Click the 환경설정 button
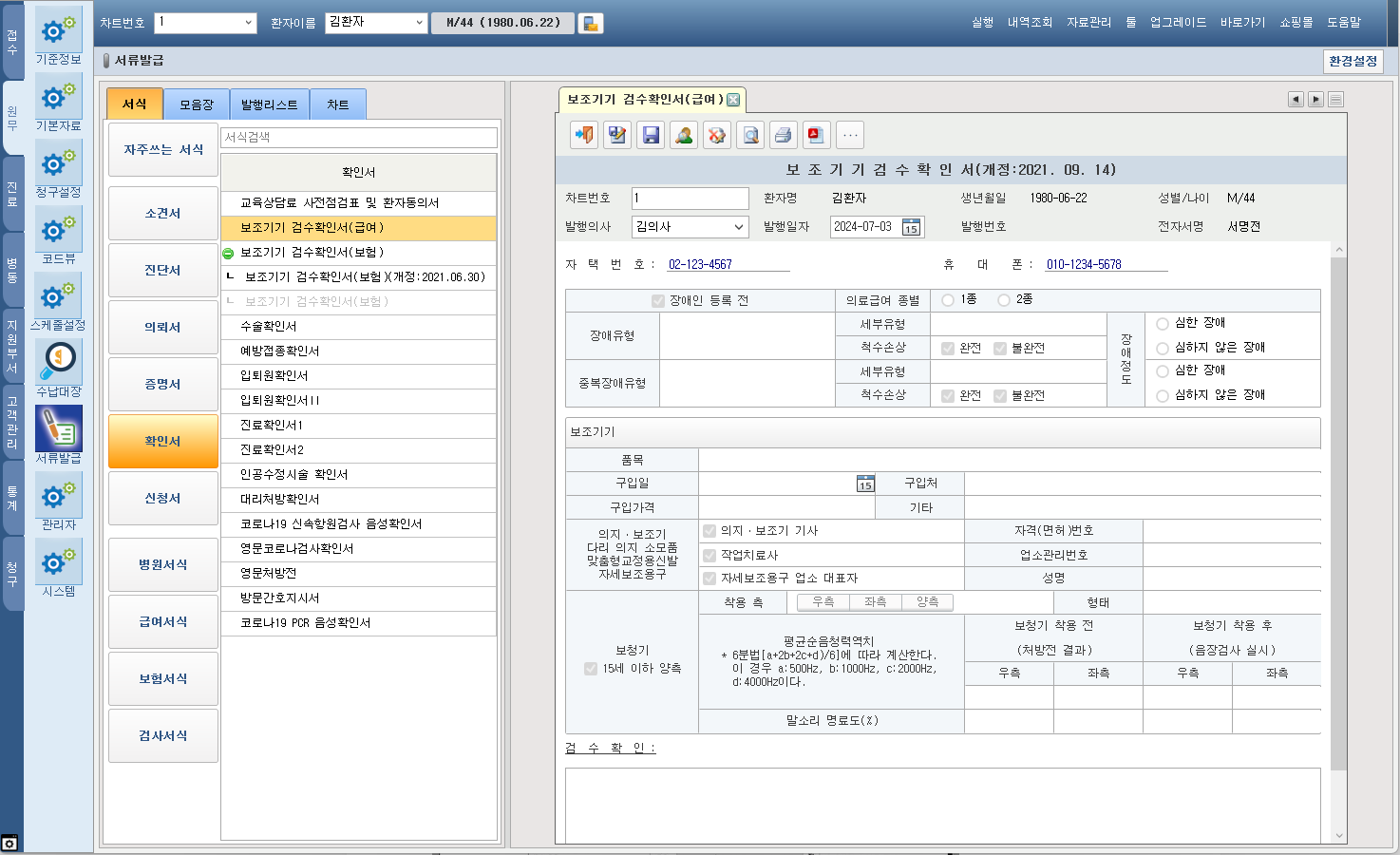The width and height of the screenshot is (1400, 855). pyautogui.click(x=1353, y=61)
